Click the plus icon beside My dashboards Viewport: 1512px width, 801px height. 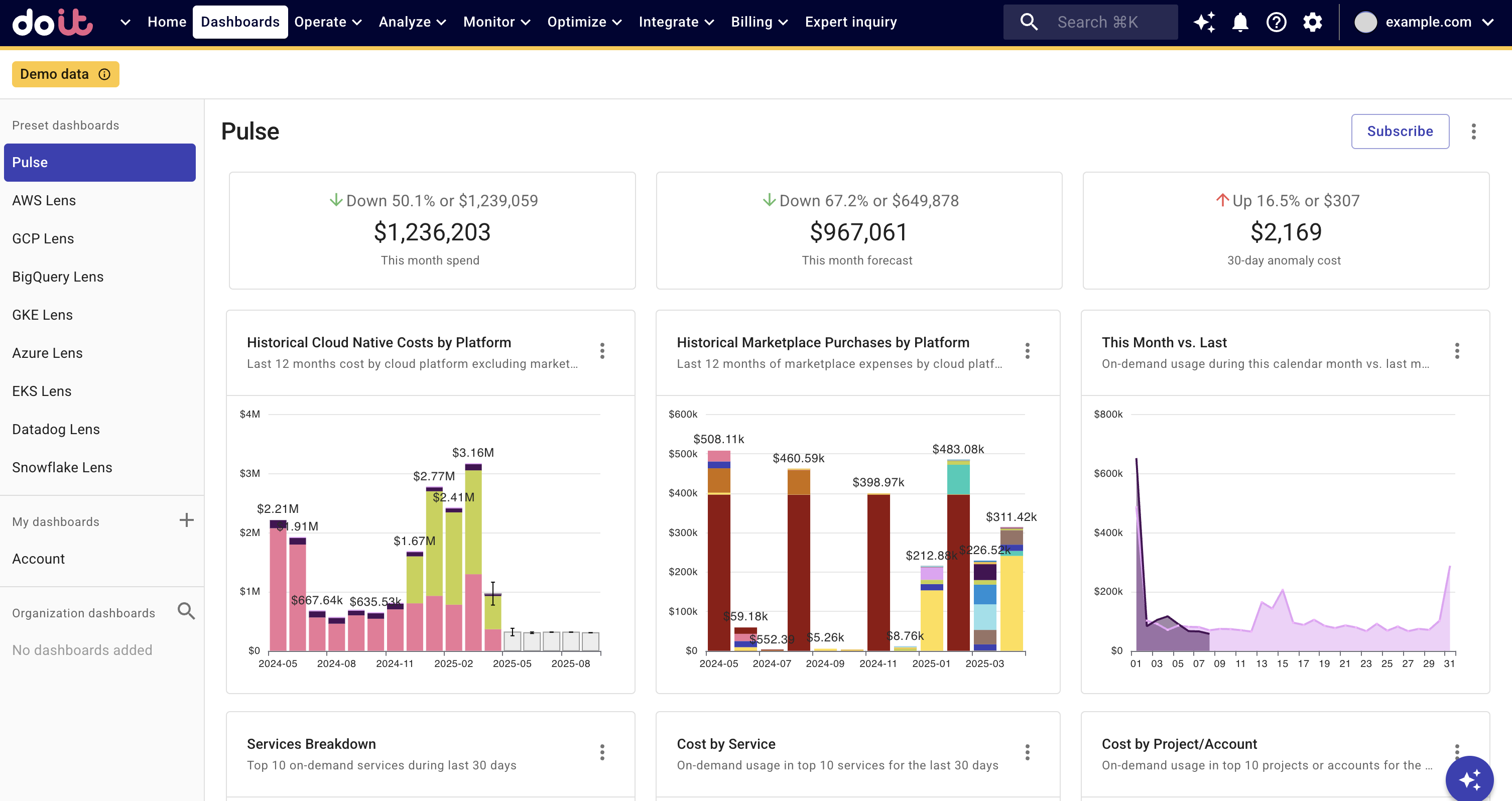pos(186,520)
